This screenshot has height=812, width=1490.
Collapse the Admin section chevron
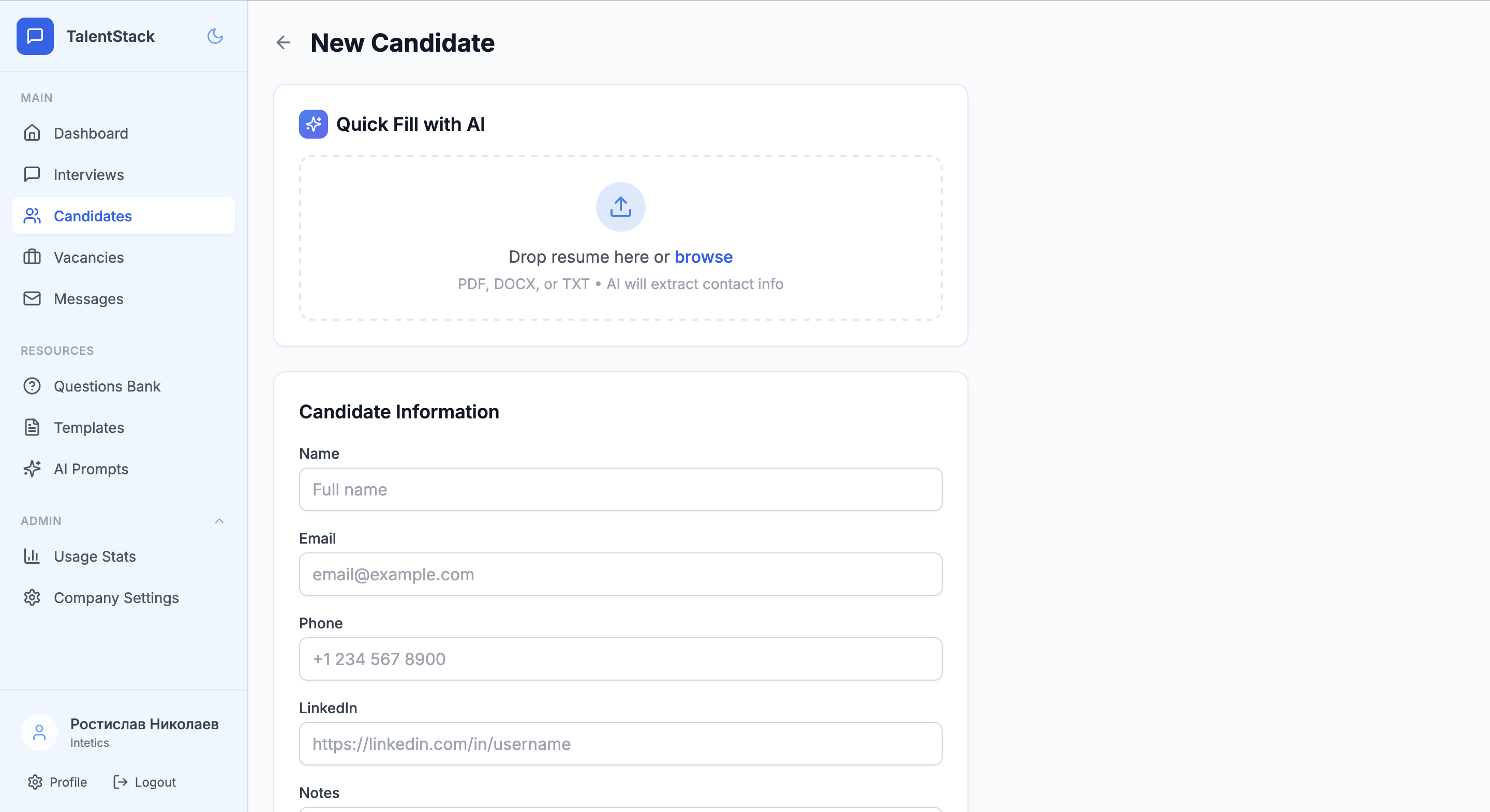pyautogui.click(x=219, y=521)
